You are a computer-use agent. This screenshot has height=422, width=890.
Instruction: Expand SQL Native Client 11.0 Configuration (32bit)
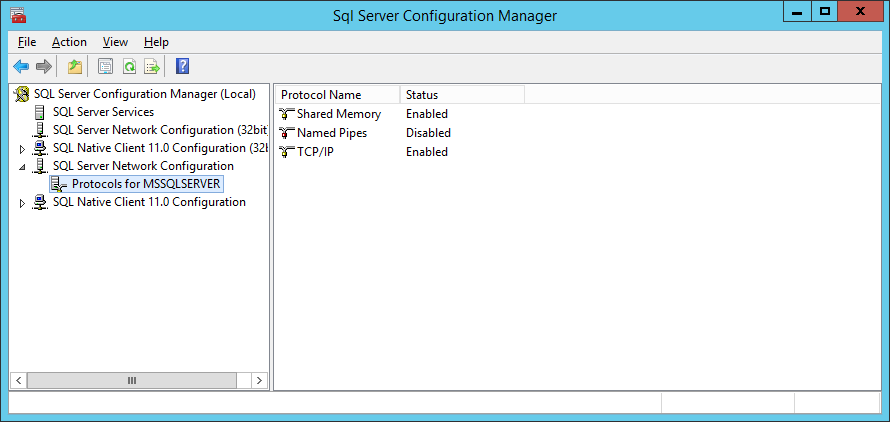[x=23, y=149]
